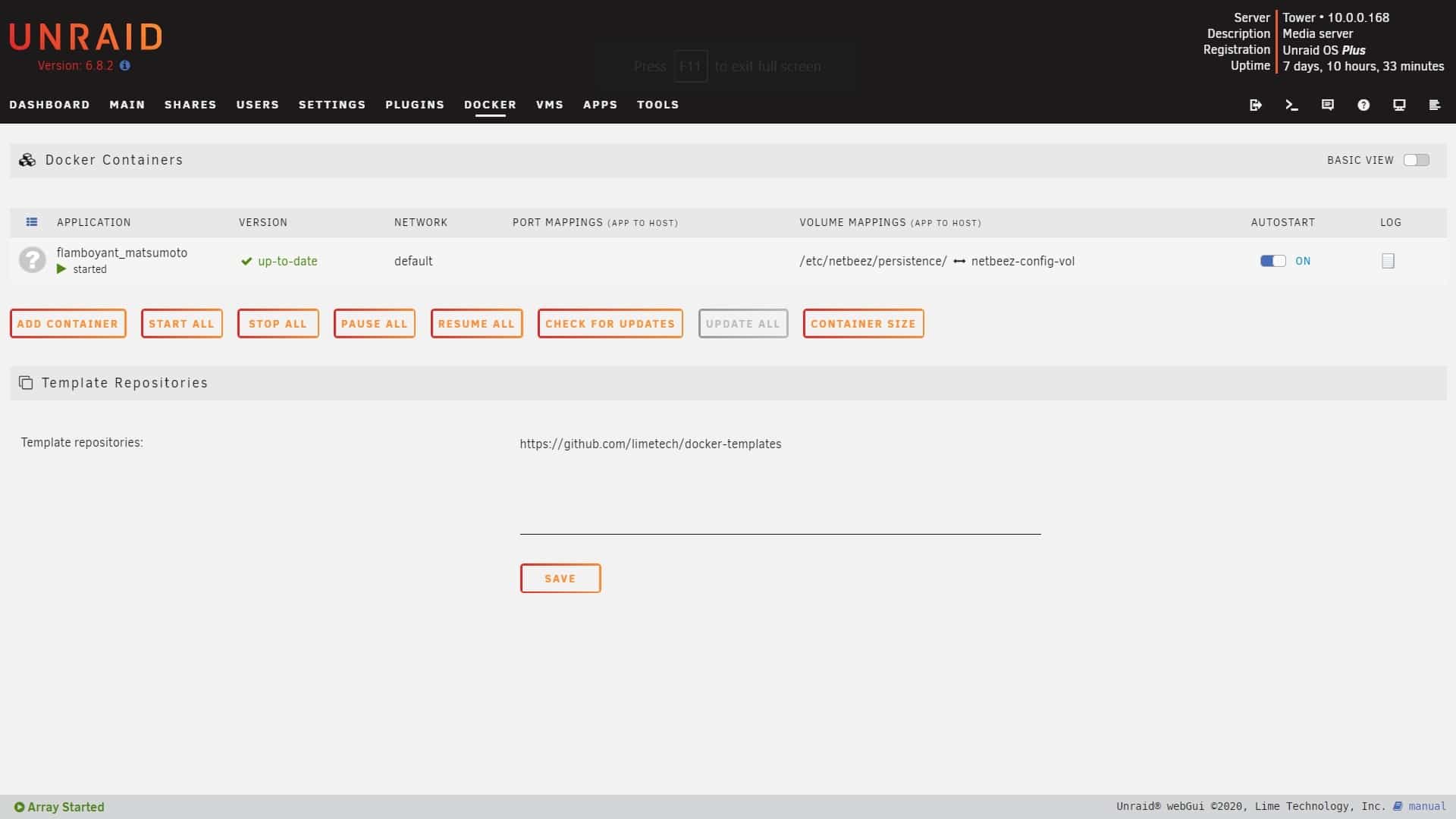Image resolution: width=1456 pixels, height=819 pixels.
Task: Click the flamboyant_matsumoto container question-mark icon
Action: click(32, 261)
